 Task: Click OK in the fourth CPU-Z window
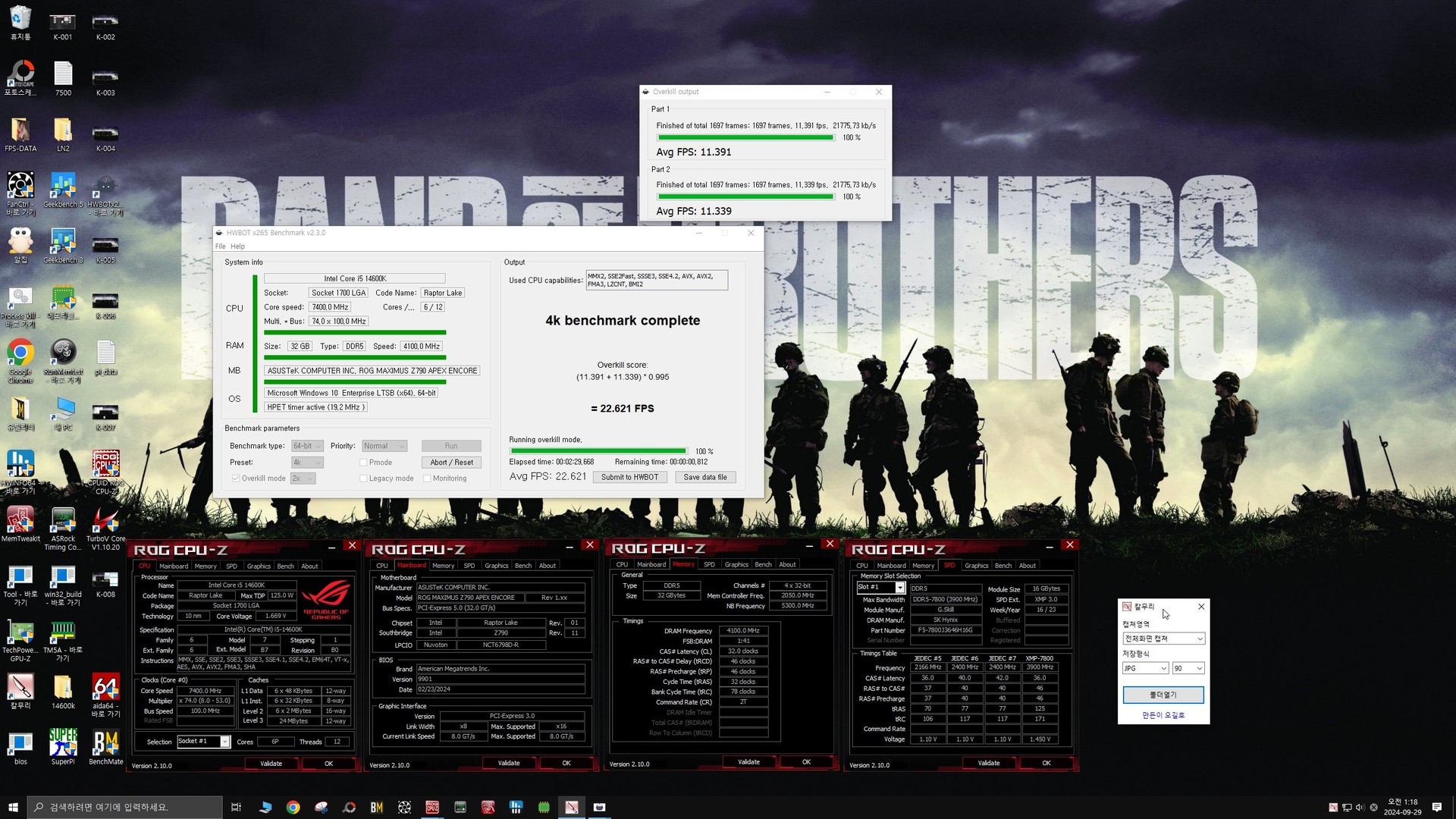click(x=1046, y=764)
